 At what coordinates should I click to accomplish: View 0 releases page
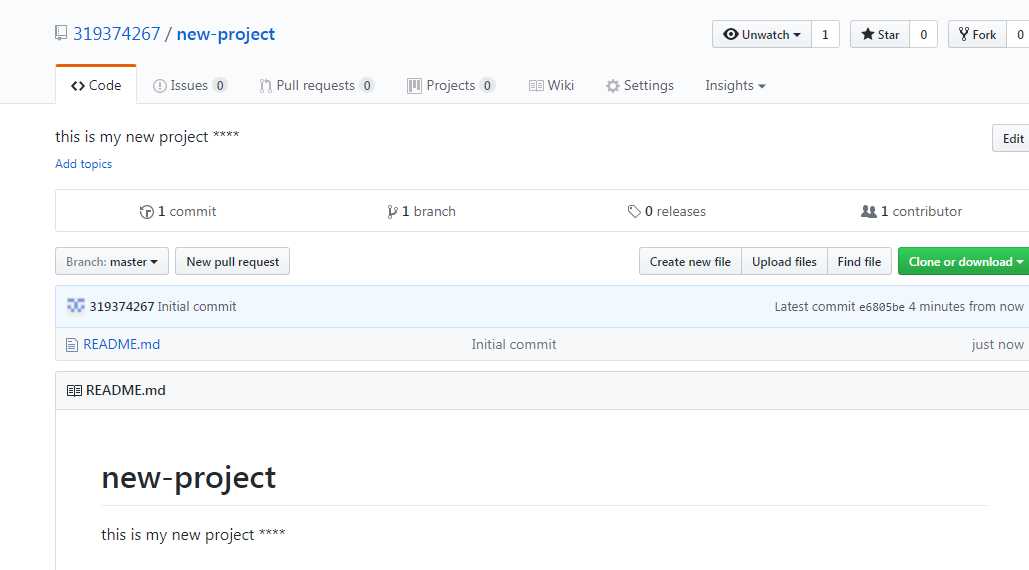[667, 211]
